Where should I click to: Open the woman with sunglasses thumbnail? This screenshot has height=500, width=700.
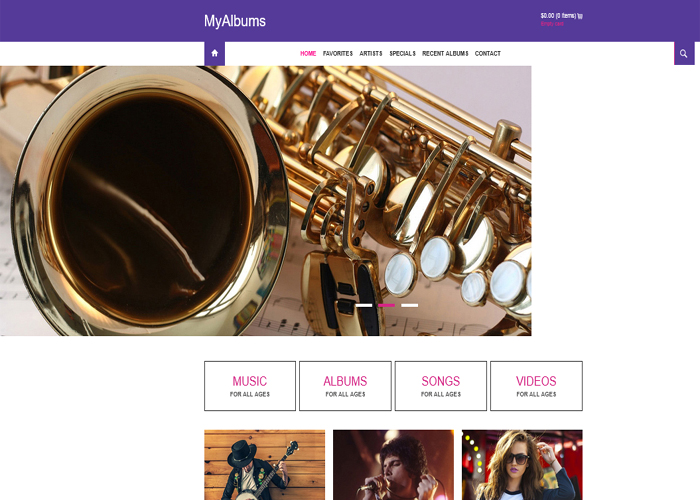(522, 465)
